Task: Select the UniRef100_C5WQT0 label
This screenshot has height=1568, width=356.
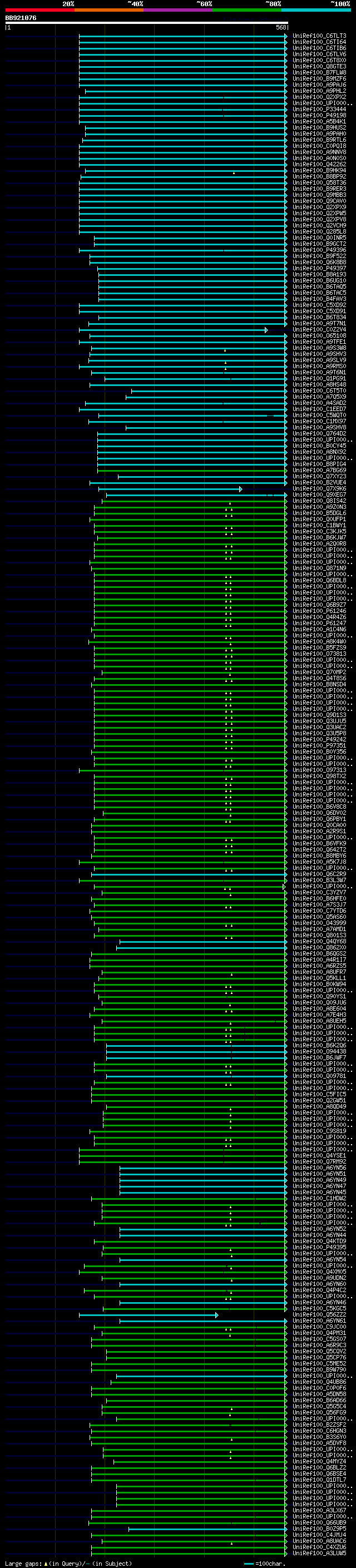Action: click(x=319, y=416)
